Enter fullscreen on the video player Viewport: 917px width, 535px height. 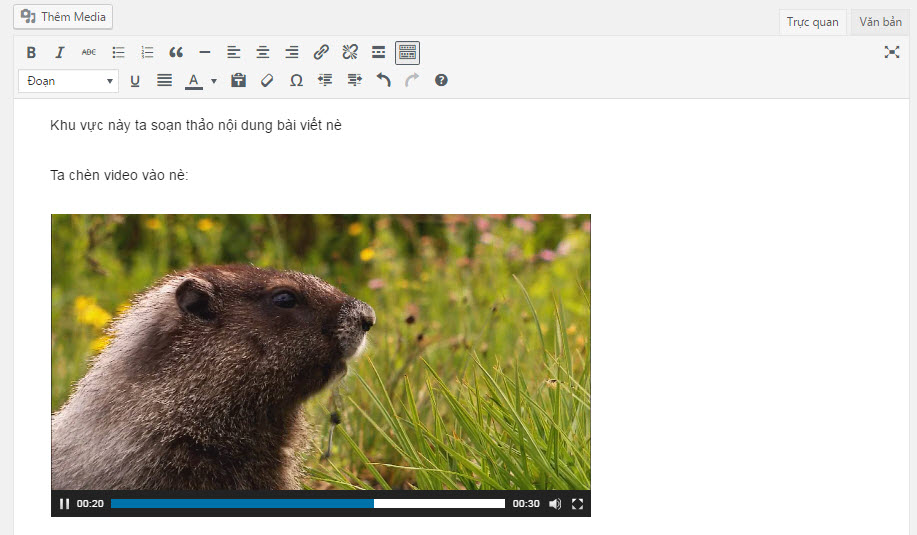pos(577,504)
